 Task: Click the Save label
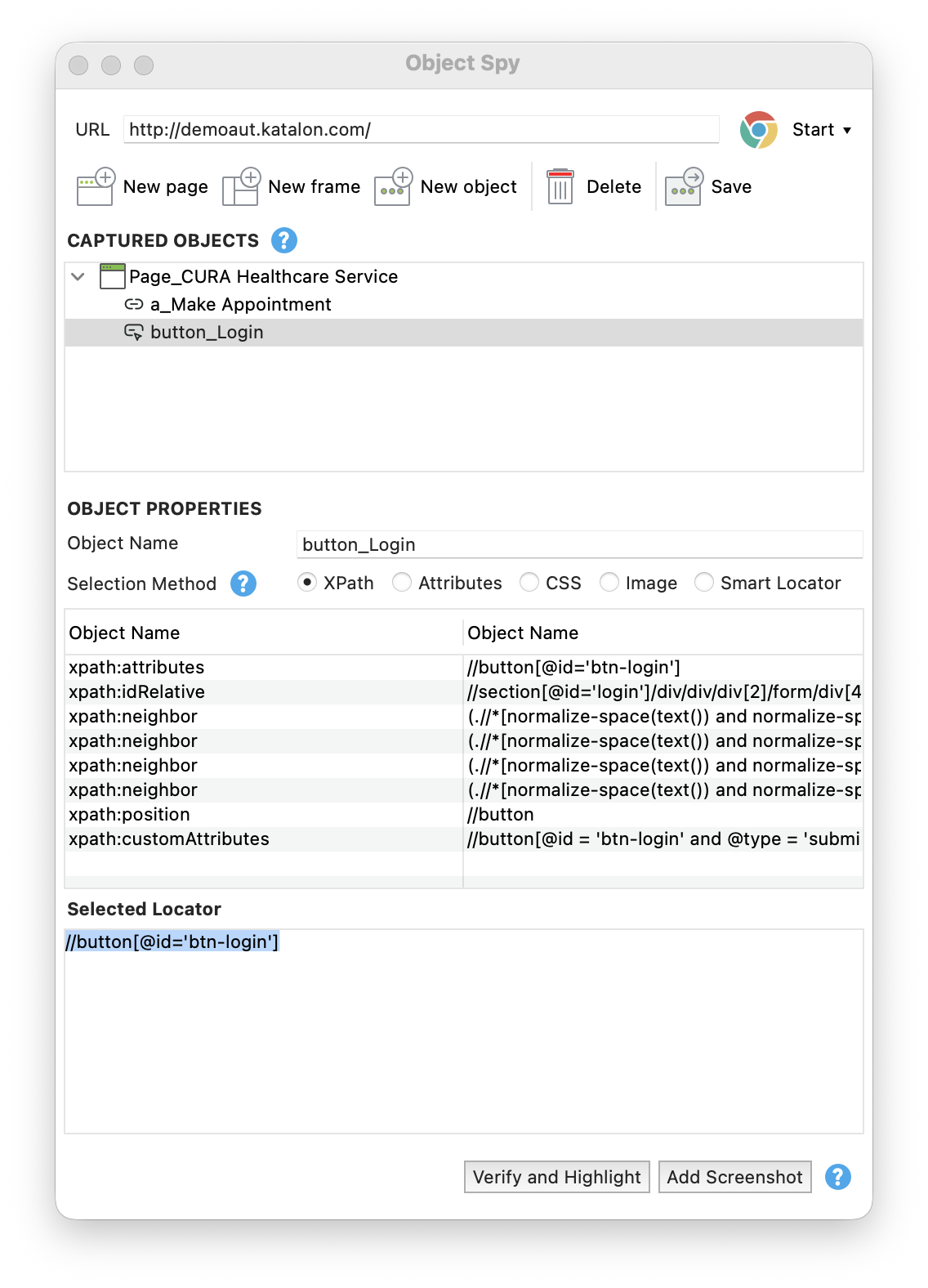pos(732,187)
